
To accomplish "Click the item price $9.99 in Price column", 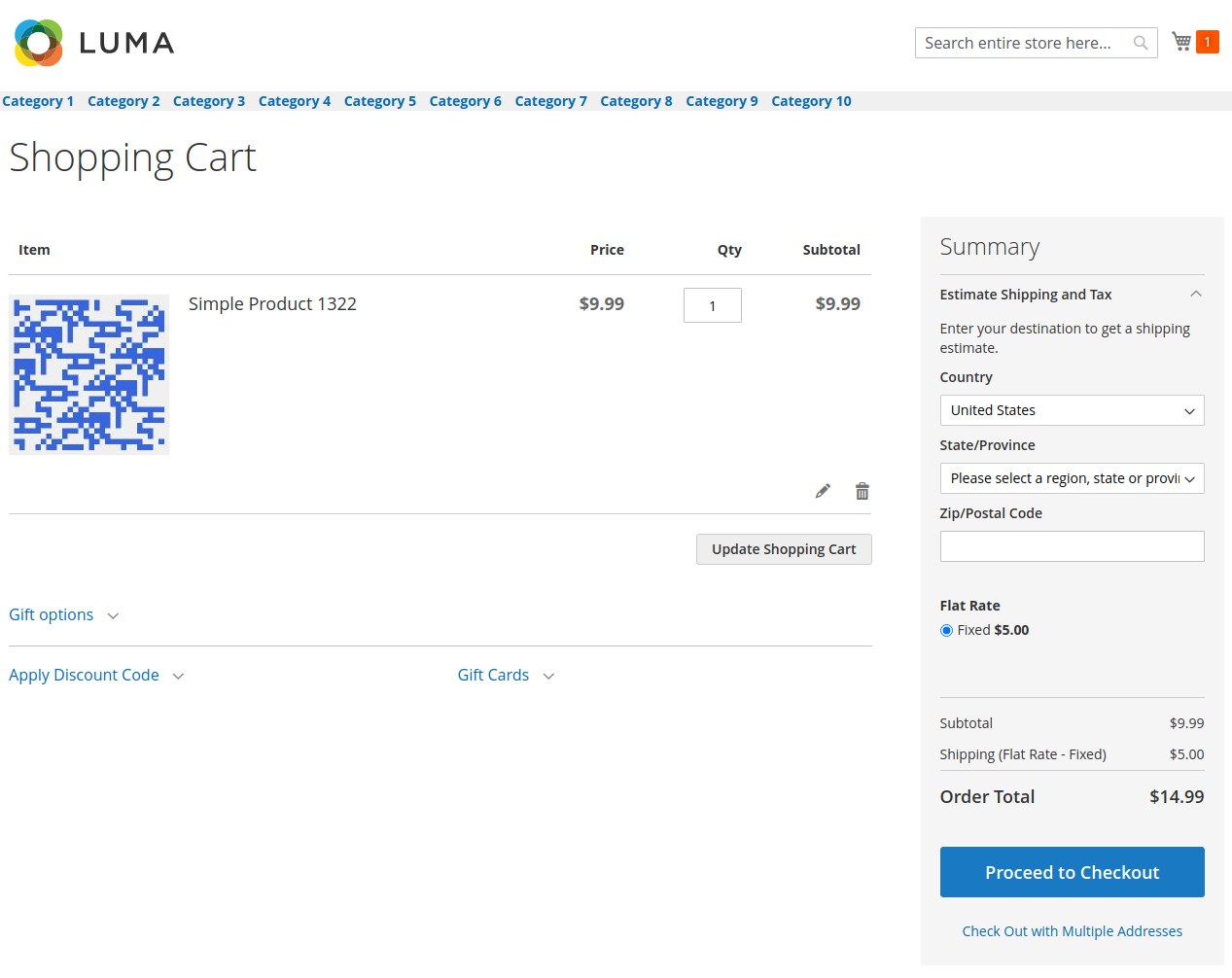I will [602, 304].
